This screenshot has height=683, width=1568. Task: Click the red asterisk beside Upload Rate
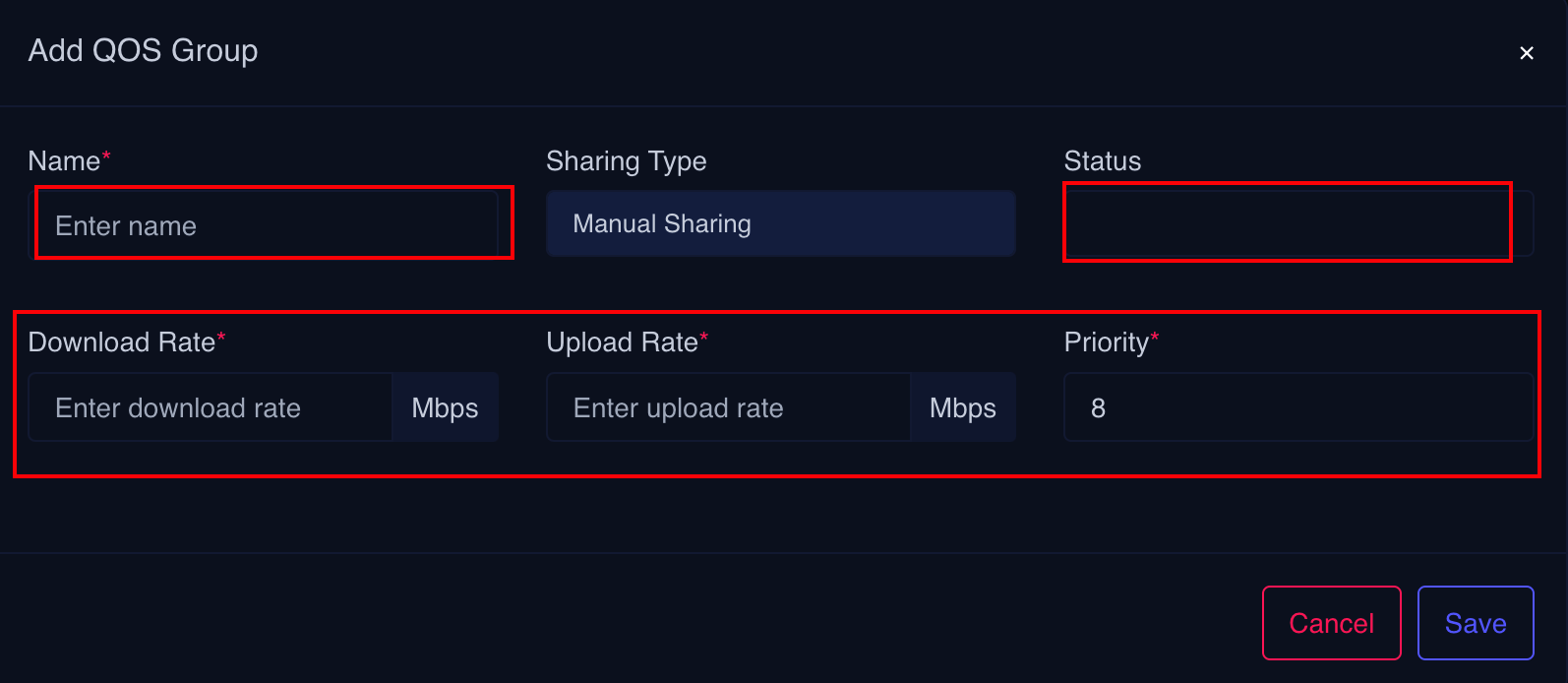pyautogui.click(x=704, y=338)
